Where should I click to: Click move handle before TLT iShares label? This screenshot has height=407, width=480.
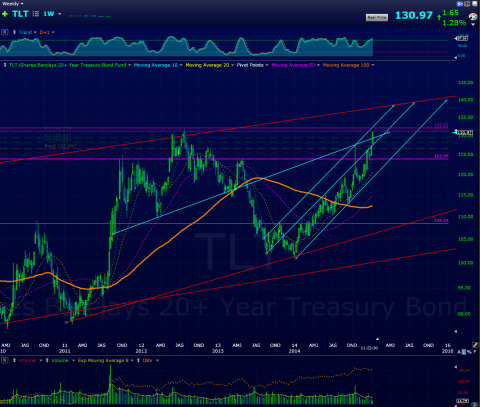click(5, 65)
